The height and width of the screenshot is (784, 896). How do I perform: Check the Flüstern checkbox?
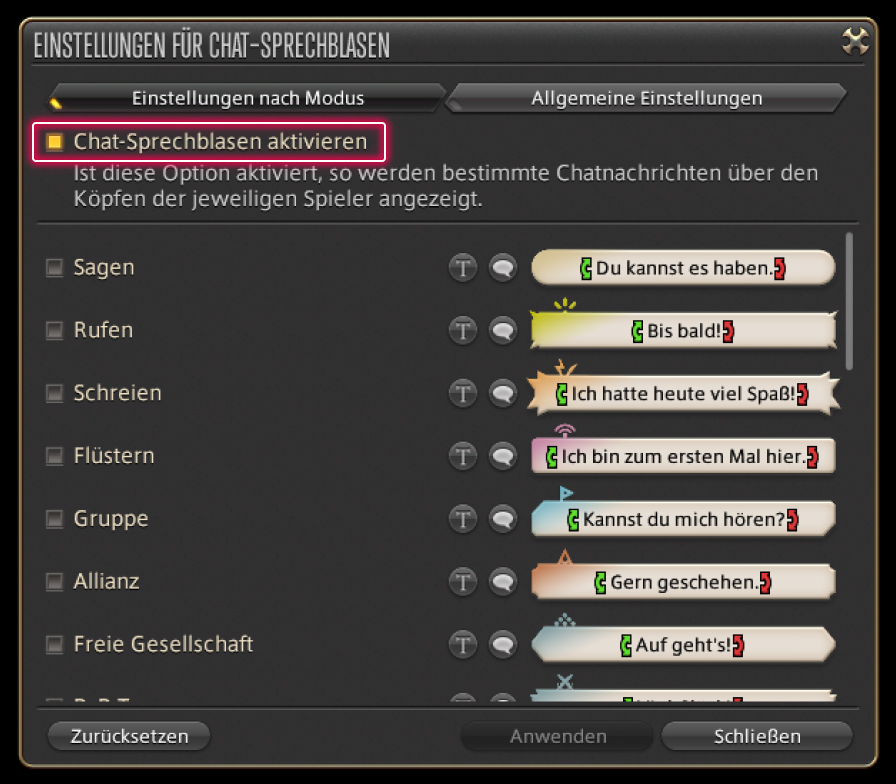coord(55,456)
